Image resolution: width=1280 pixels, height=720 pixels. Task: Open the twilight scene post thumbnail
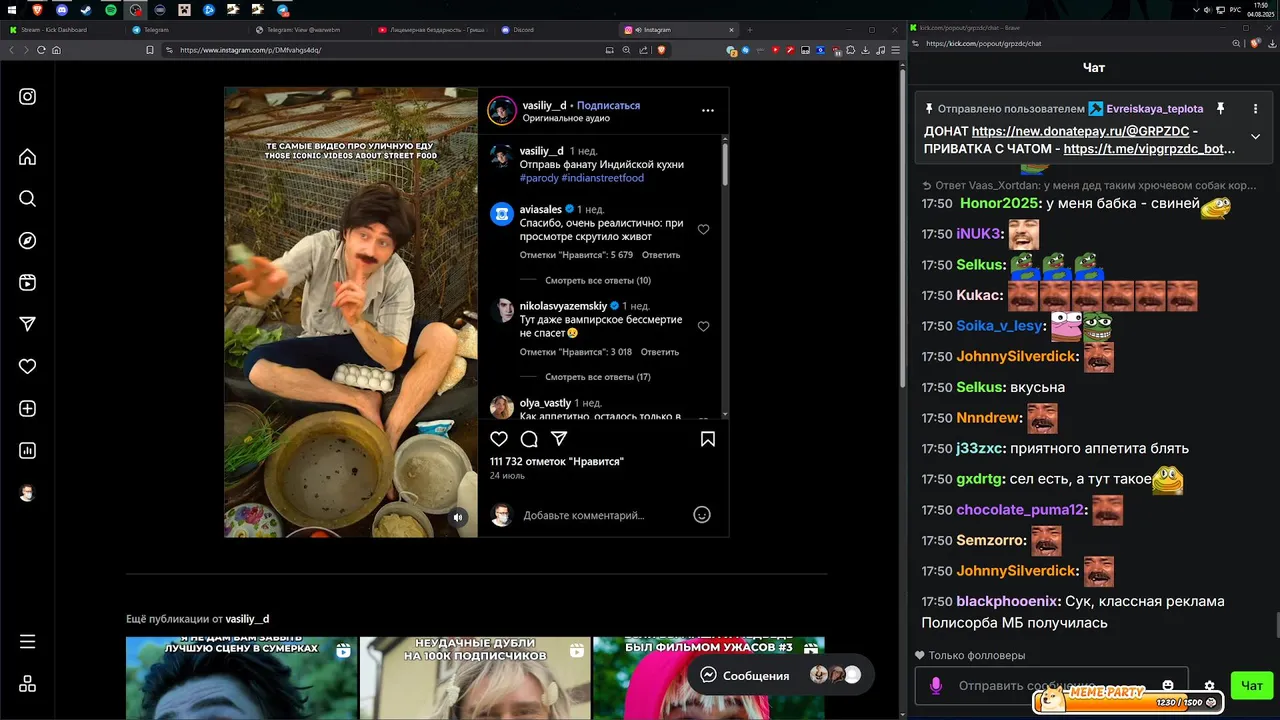click(241, 678)
